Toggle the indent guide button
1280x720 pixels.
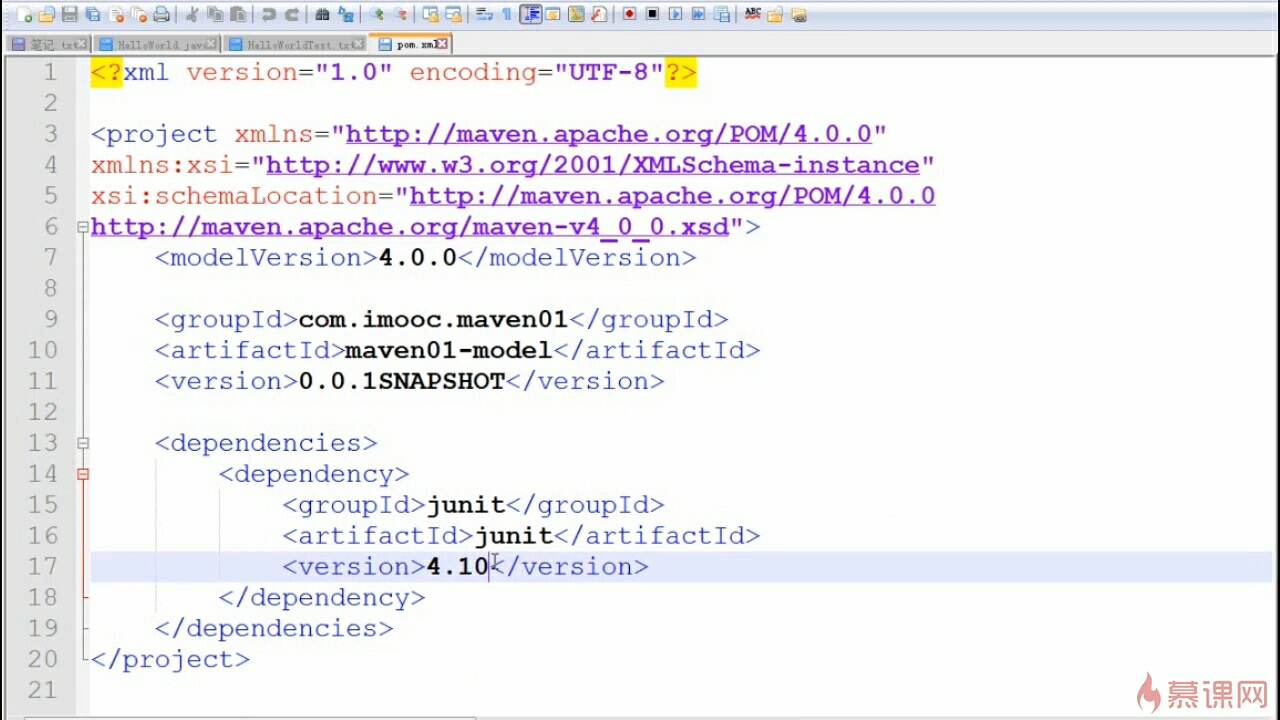click(530, 14)
